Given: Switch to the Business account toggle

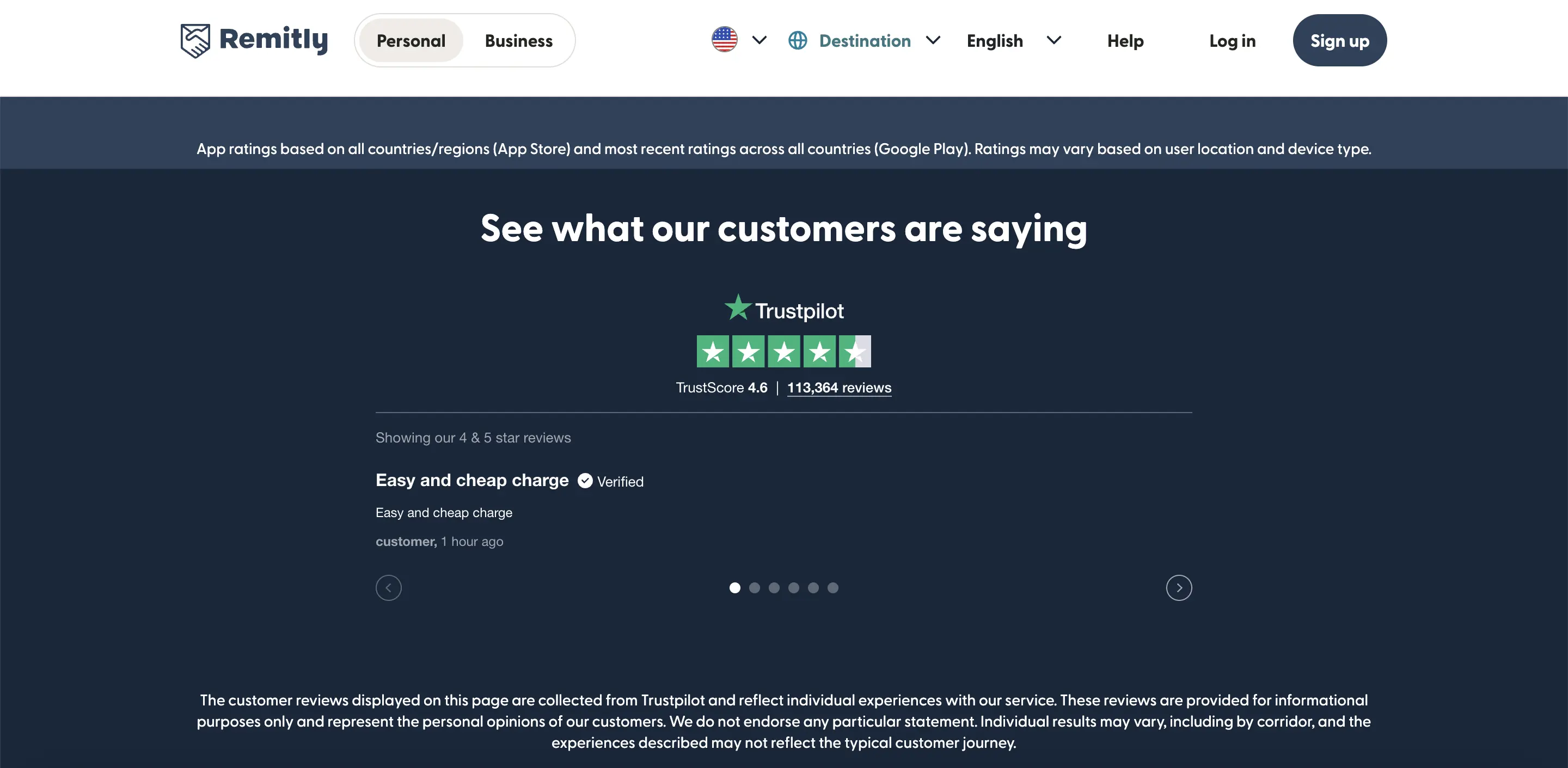Looking at the screenshot, I should (x=519, y=40).
